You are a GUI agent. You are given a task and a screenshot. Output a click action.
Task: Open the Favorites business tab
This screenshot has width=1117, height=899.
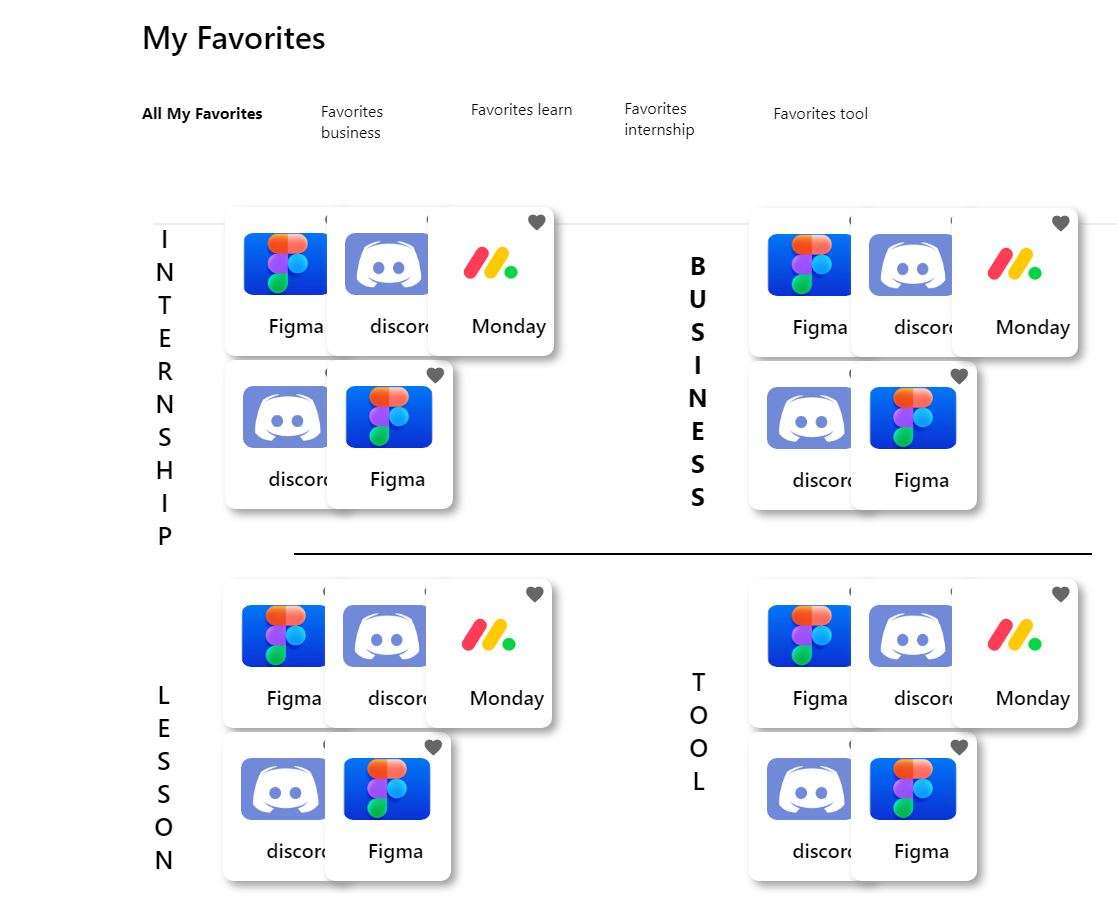(x=351, y=122)
